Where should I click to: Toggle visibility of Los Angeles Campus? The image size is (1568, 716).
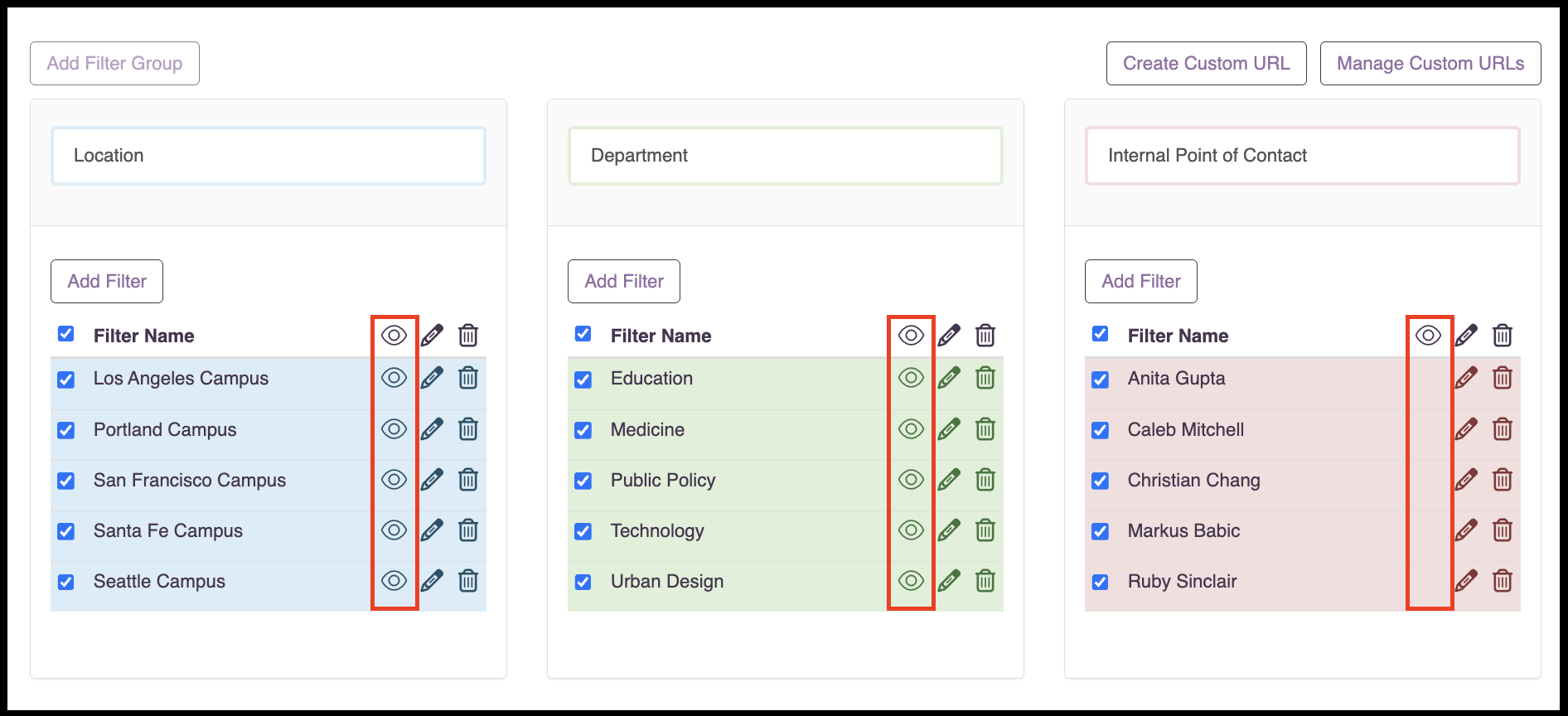[394, 378]
